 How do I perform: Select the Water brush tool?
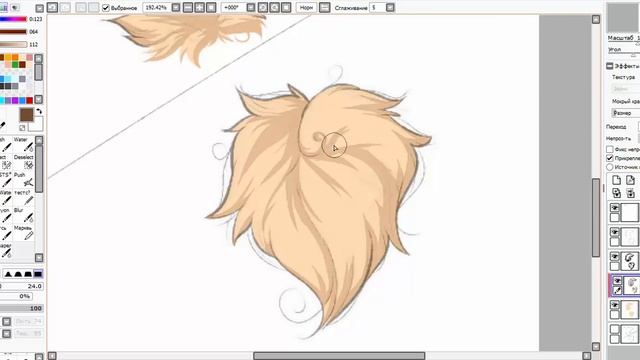(23, 144)
